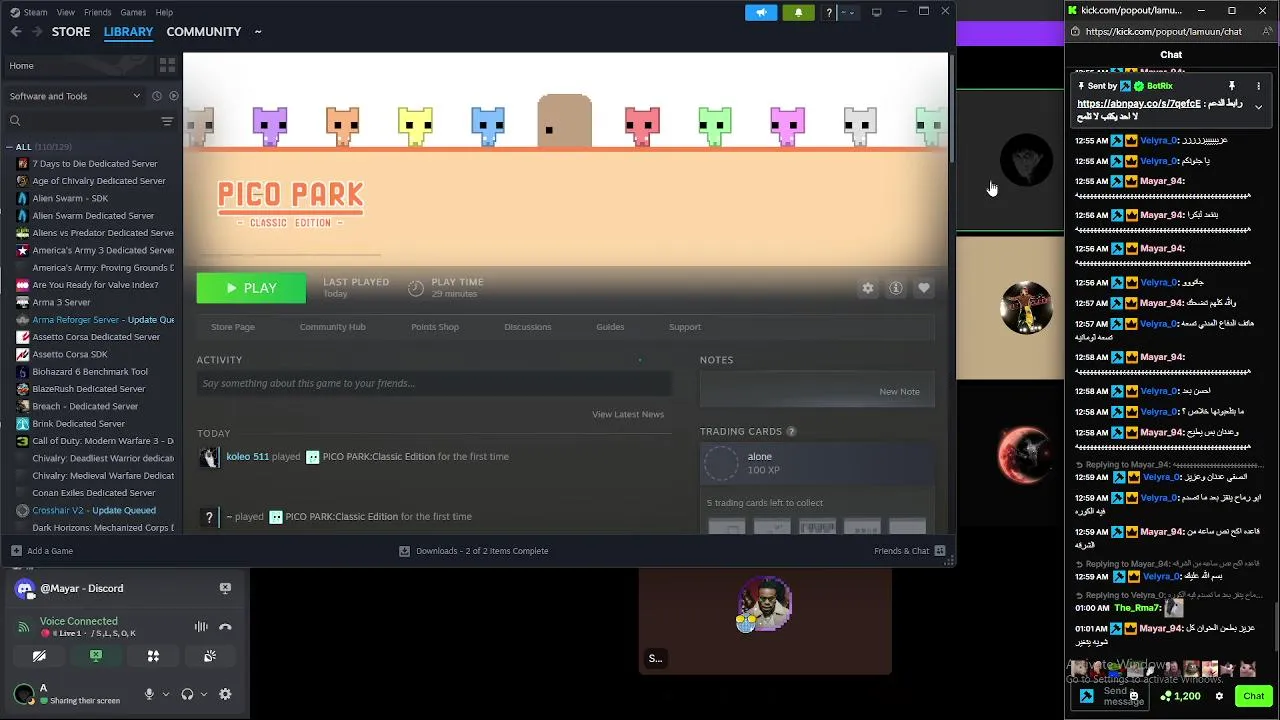Go forward with the Steam forward arrow
Screen dimensions: 1280x720
[x=37, y=32]
